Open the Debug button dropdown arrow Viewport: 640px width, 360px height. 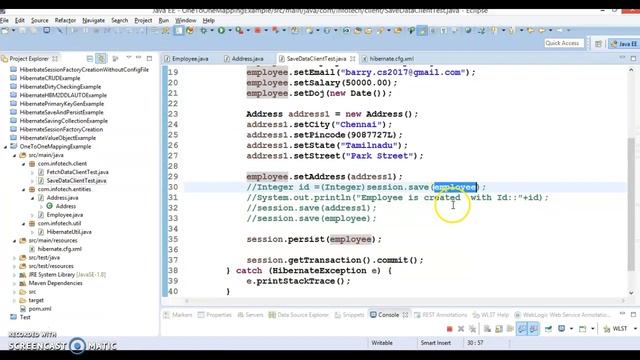(211, 31)
